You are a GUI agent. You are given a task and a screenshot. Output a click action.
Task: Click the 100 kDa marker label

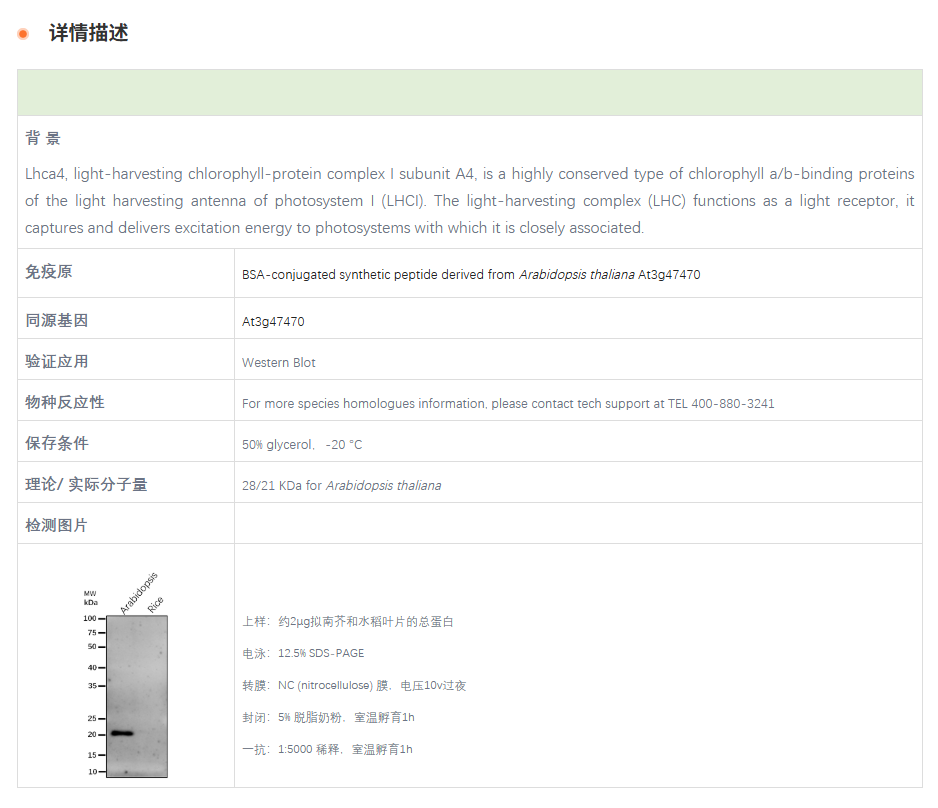pos(89,618)
